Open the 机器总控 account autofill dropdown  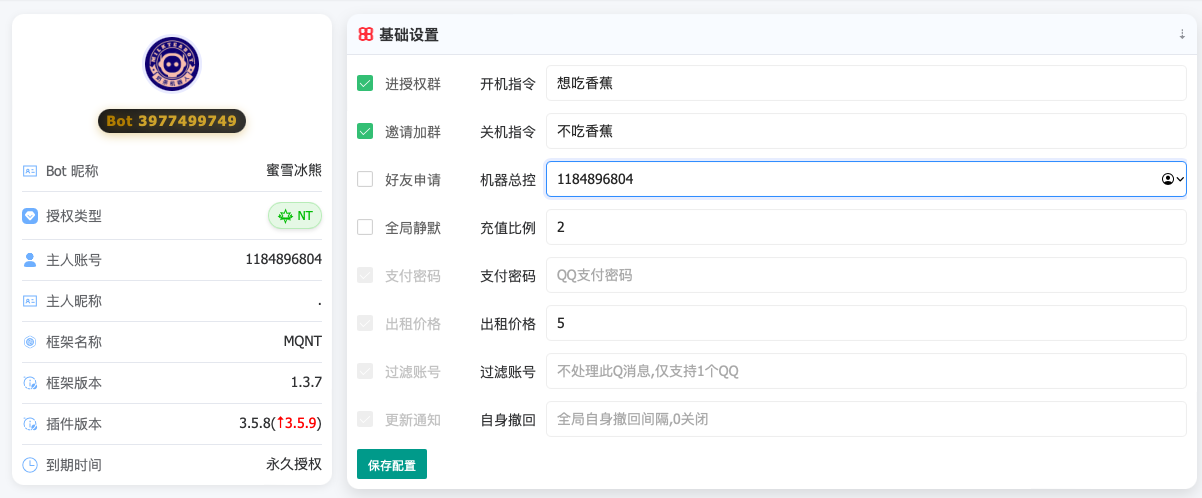pos(1173,180)
